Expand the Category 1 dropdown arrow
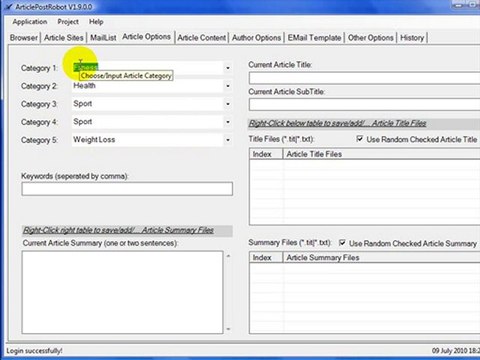Image resolution: width=480 pixels, height=360 pixels. coord(228,68)
